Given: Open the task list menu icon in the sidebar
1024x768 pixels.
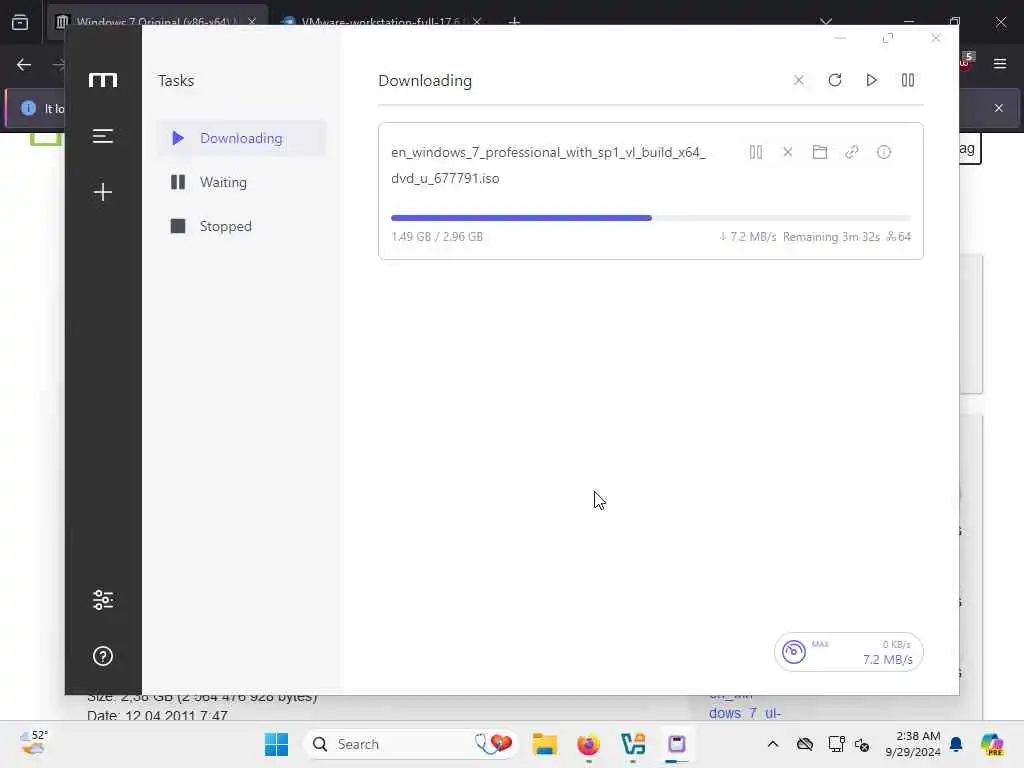Looking at the screenshot, I should pyautogui.click(x=103, y=136).
